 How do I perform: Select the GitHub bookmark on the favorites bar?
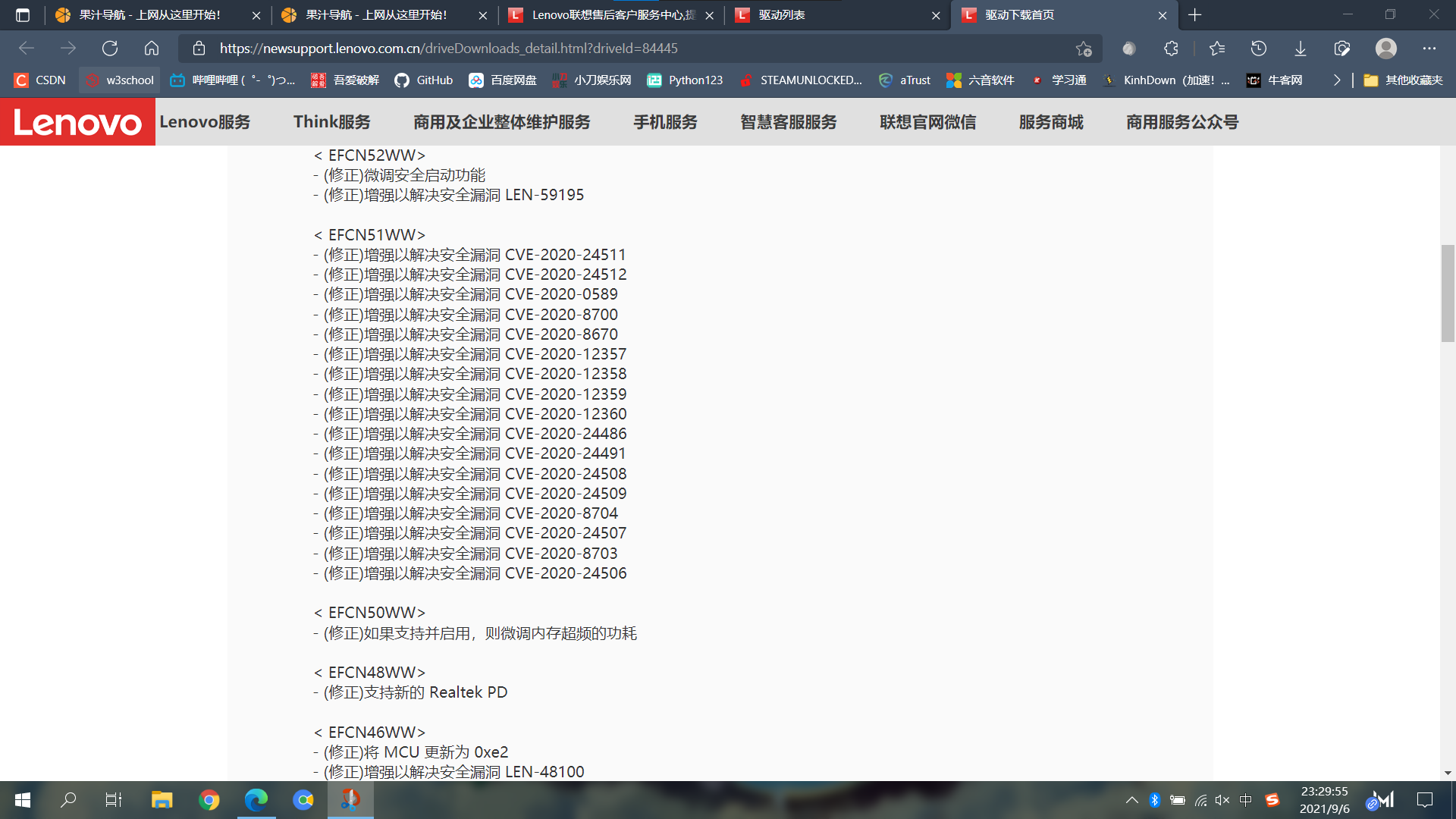click(x=423, y=80)
